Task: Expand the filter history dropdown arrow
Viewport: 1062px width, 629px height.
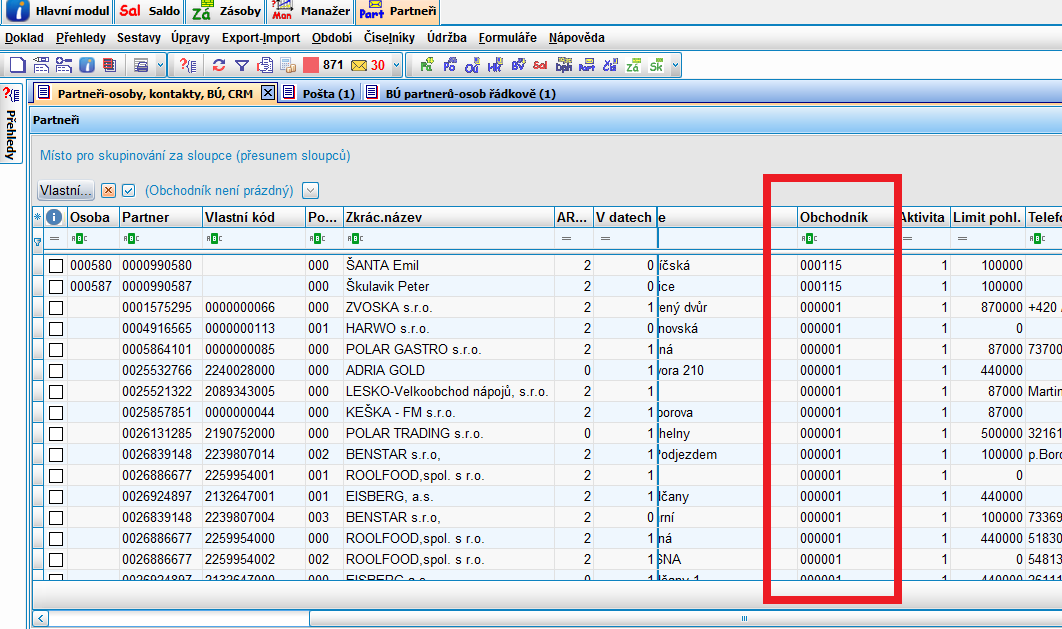Action: coord(310,190)
